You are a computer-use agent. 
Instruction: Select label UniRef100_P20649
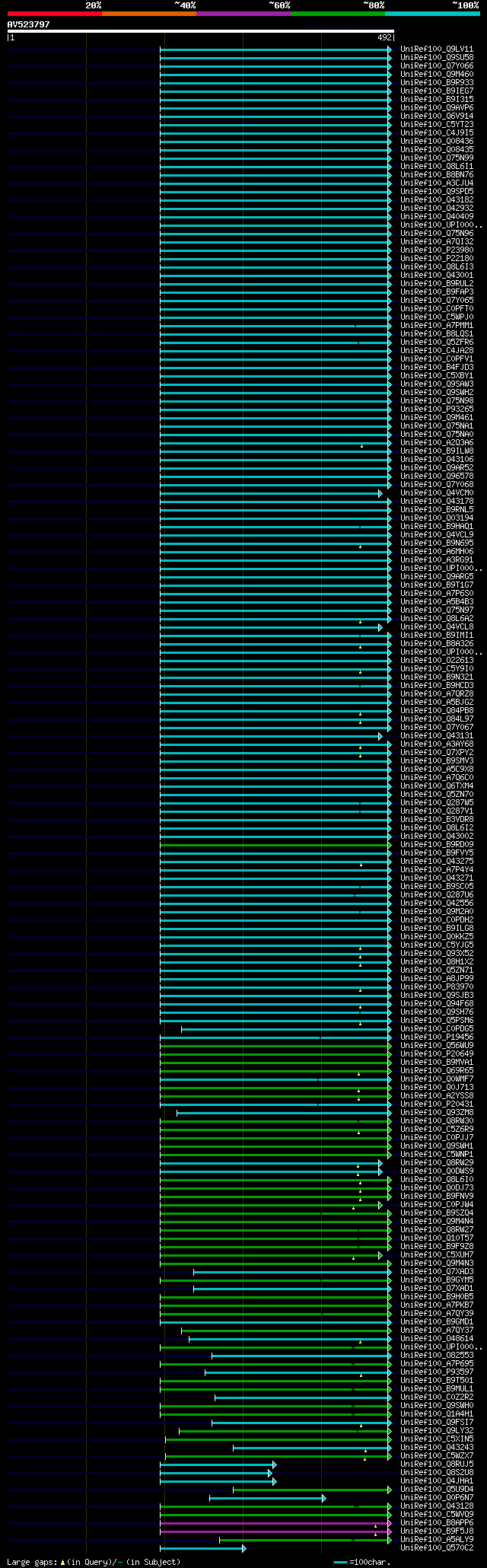(437, 1054)
